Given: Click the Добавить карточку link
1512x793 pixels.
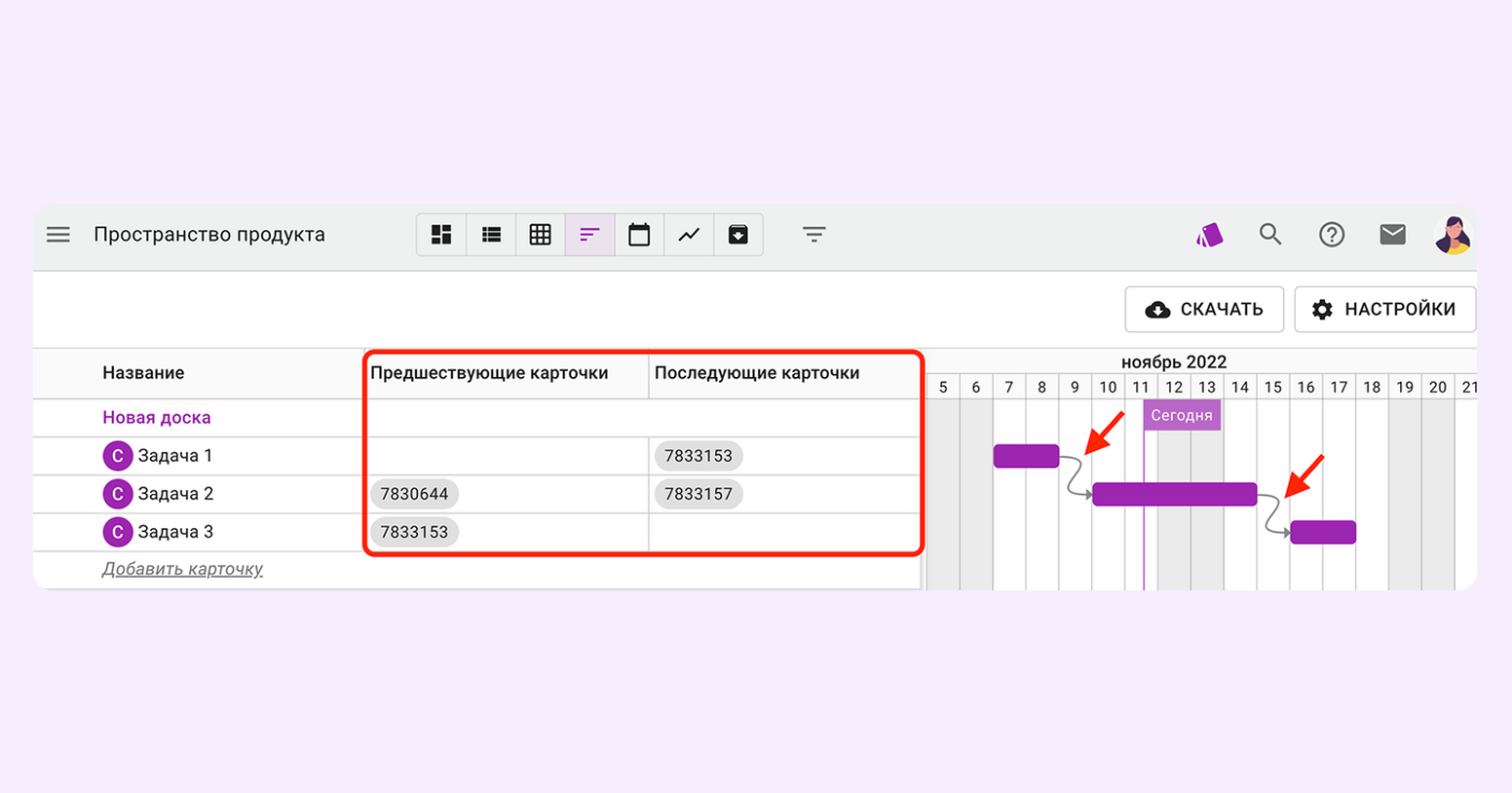Looking at the screenshot, I should point(182,569).
